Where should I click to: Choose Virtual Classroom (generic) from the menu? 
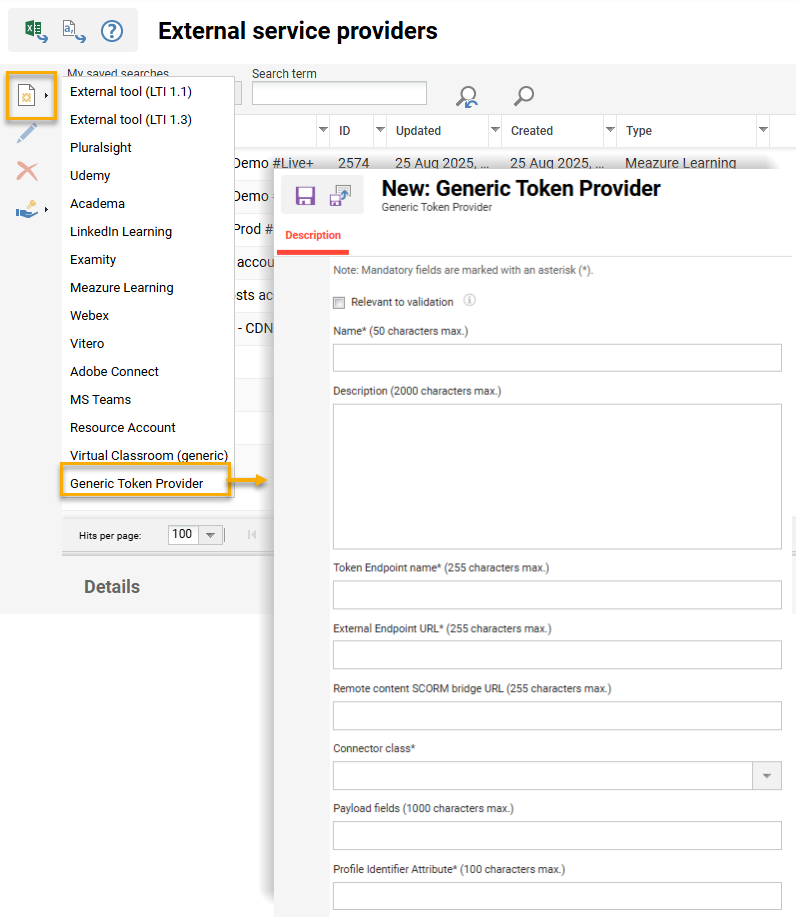(148, 456)
